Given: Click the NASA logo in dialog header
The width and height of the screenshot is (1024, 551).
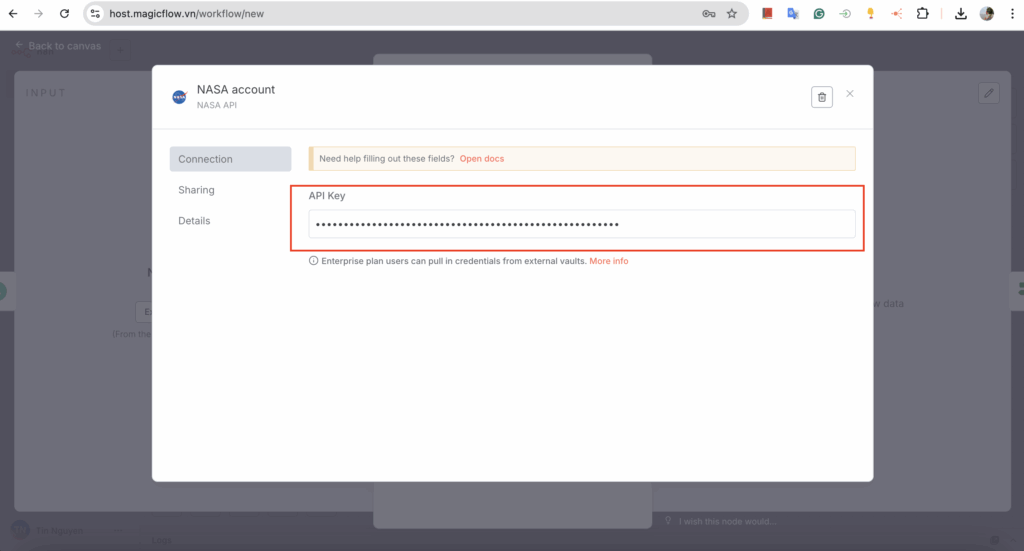Looking at the screenshot, I should 179,97.
